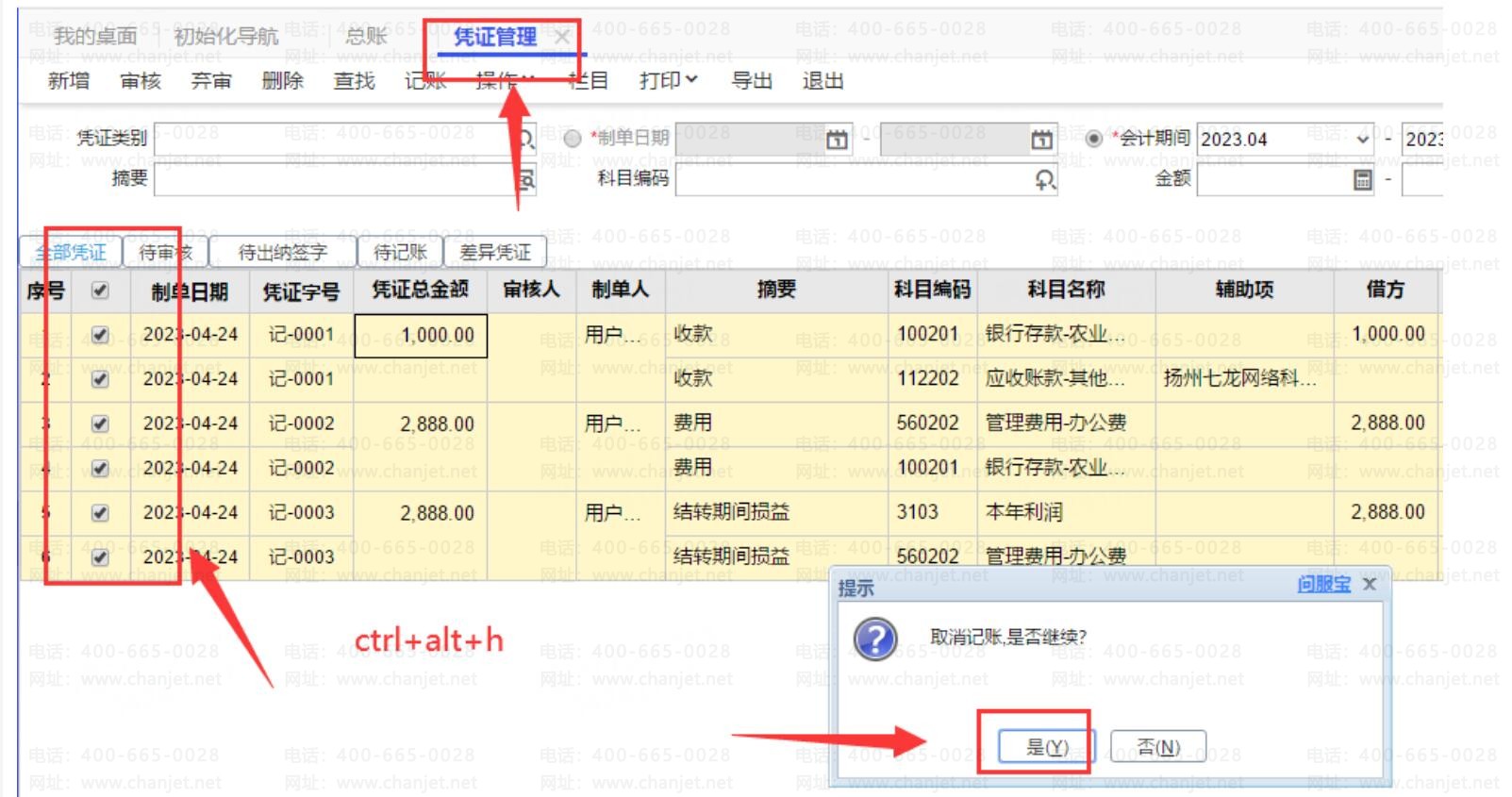Open the 会计期间 2023.04 dropdown
This screenshot has height=797, width=1512.
coord(1362,140)
